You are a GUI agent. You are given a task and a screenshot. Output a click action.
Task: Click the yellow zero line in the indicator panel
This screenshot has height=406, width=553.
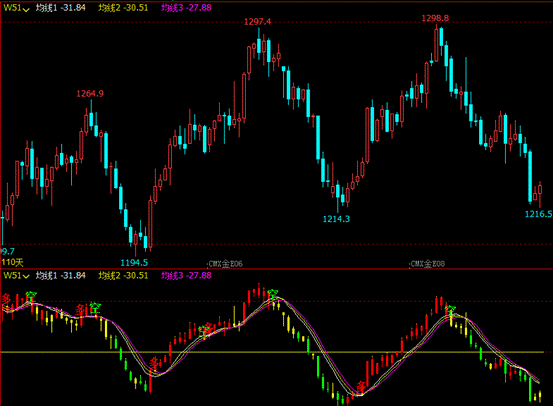tap(272, 352)
